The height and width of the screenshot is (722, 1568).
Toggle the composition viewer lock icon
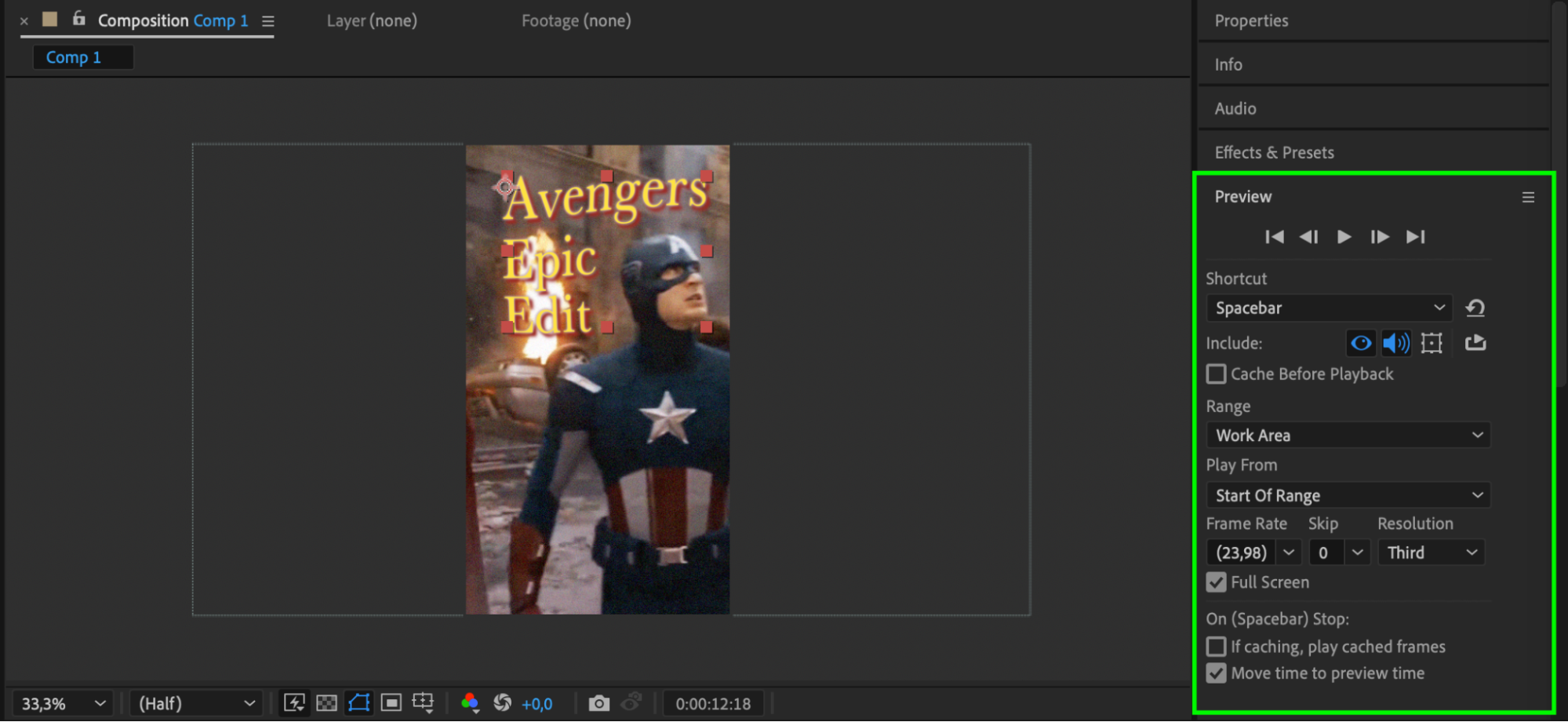click(x=78, y=19)
